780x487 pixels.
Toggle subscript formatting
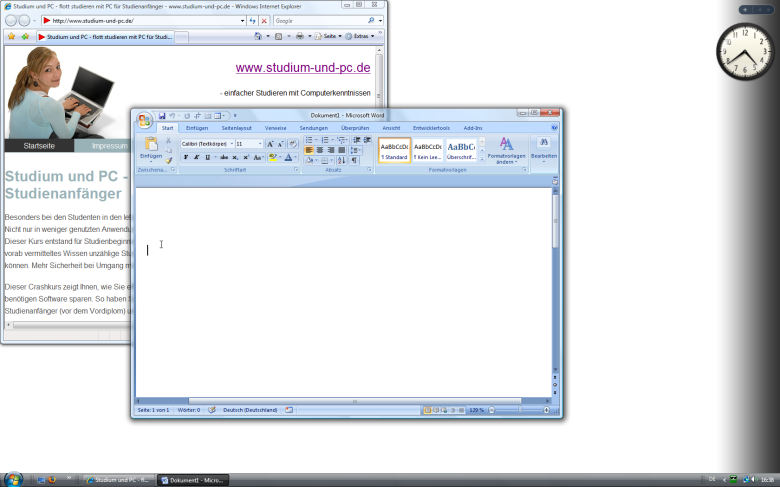[235, 157]
